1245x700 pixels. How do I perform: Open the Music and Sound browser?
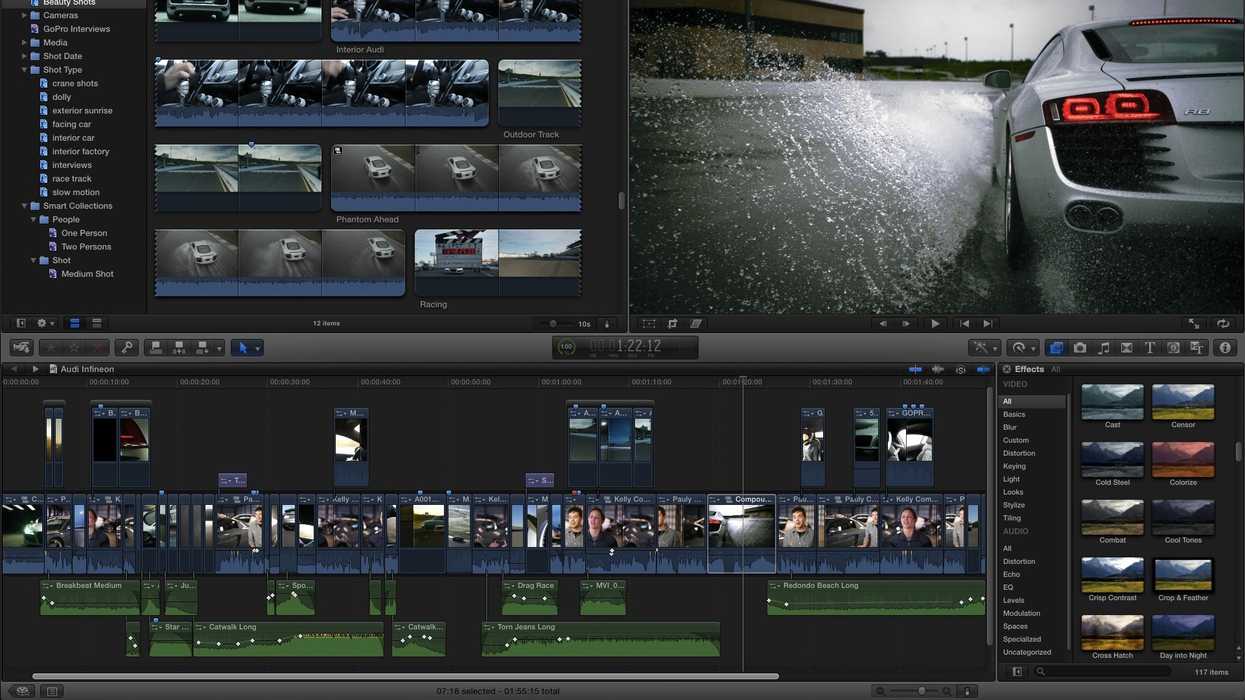coord(1103,348)
